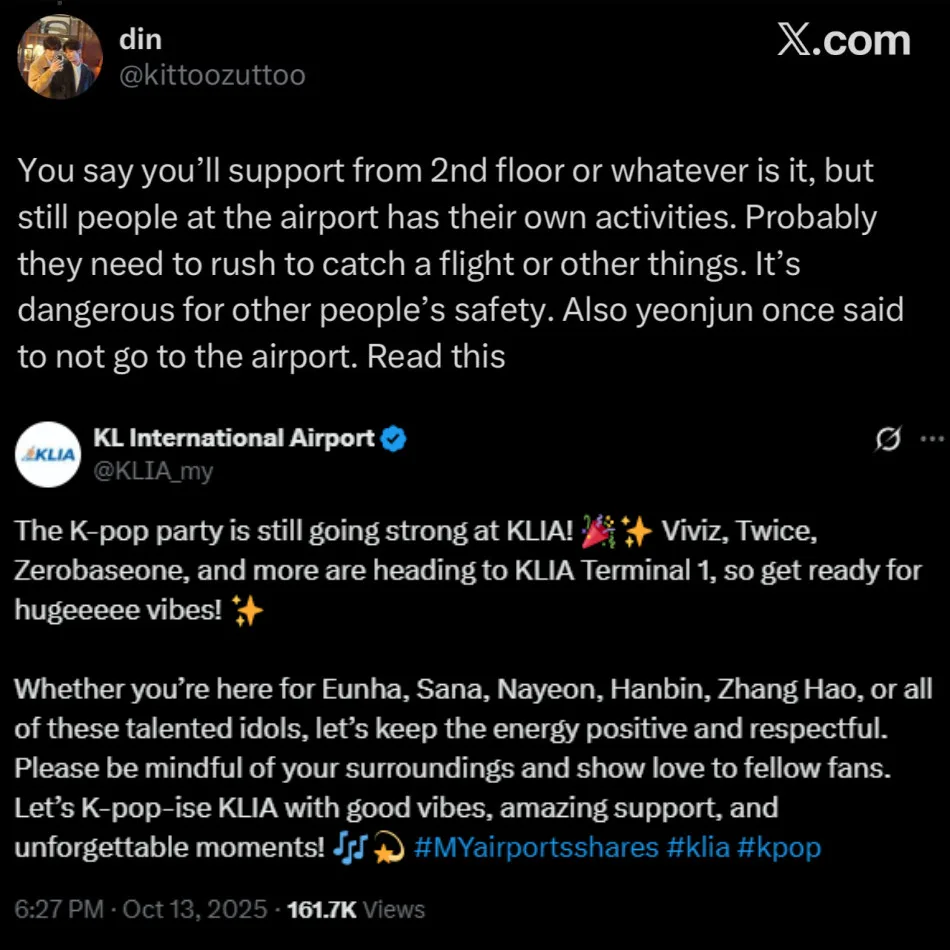This screenshot has height=950, width=950.
Task: Click the @kittoozuttoo handle
Action: point(212,75)
